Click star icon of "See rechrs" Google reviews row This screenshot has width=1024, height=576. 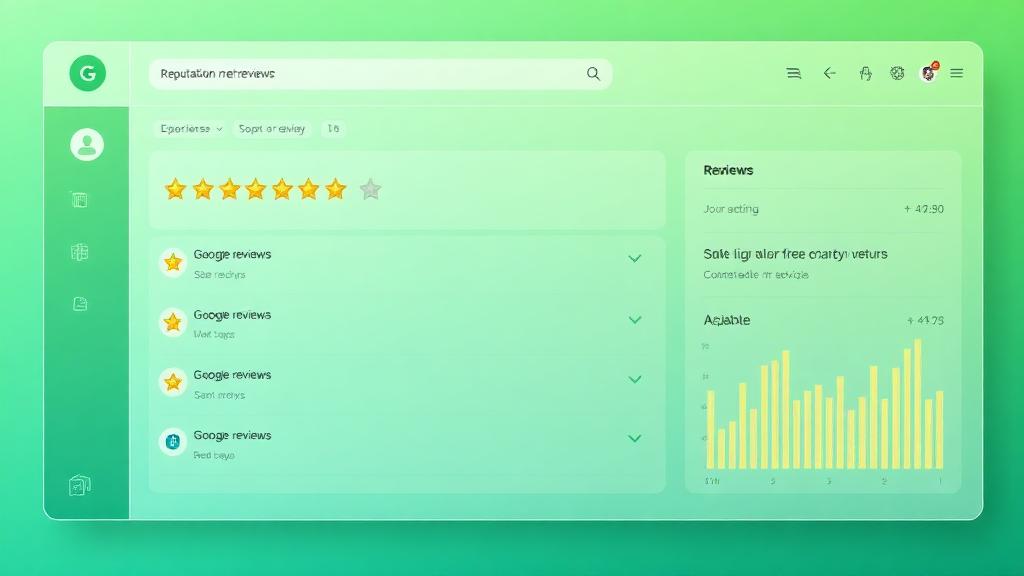pos(173,263)
